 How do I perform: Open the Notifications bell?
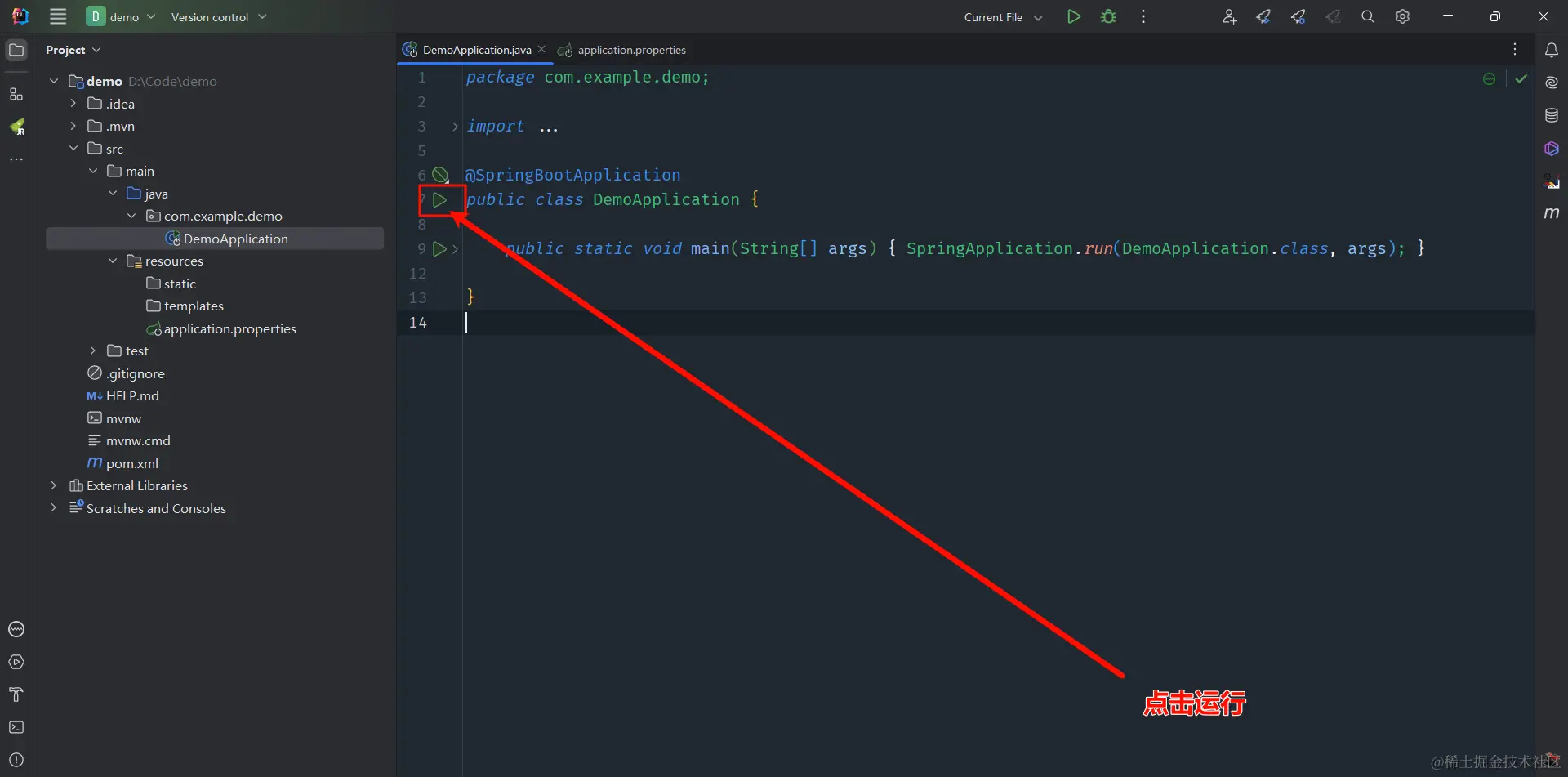coord(1552,50)
